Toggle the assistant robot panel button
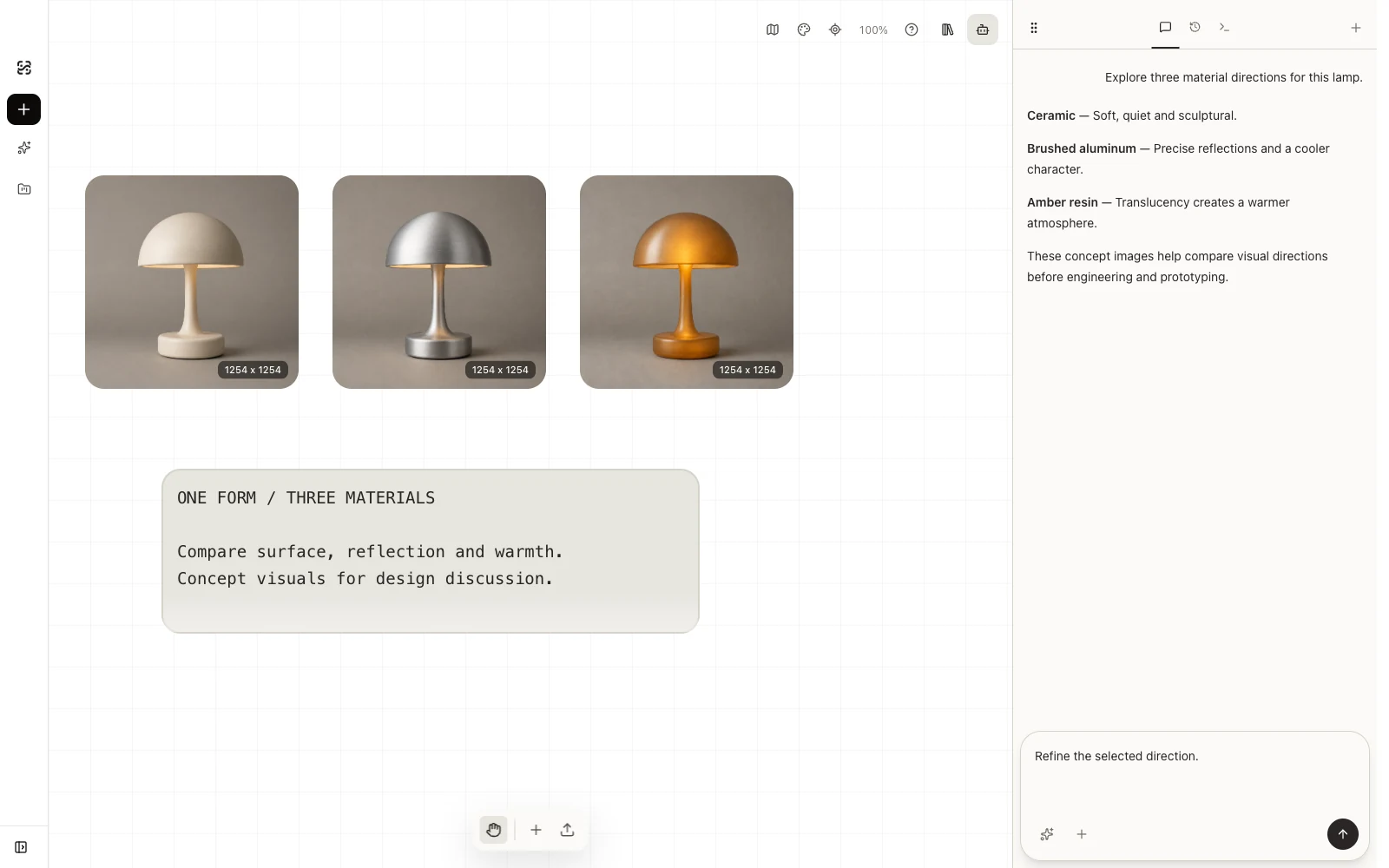 pyautogui.click(x=983, y=30)
